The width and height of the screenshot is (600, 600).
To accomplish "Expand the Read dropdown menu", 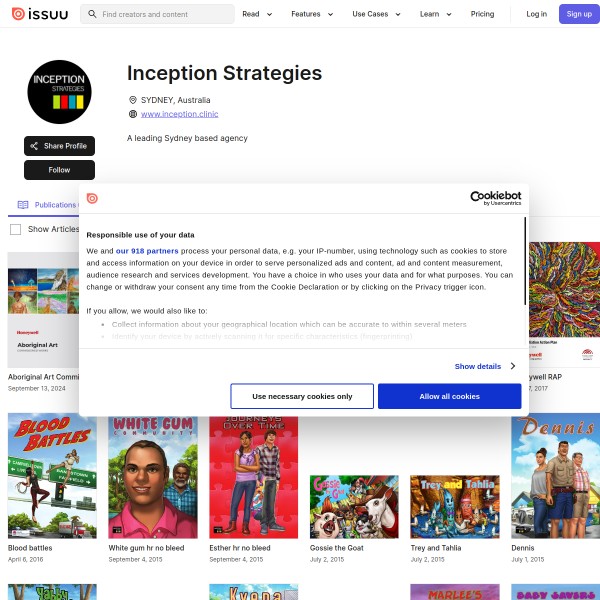I will [257, 14].
